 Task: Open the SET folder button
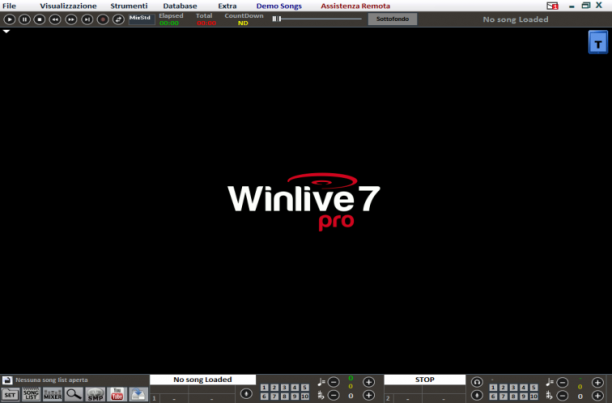click(x=10, y=394)
